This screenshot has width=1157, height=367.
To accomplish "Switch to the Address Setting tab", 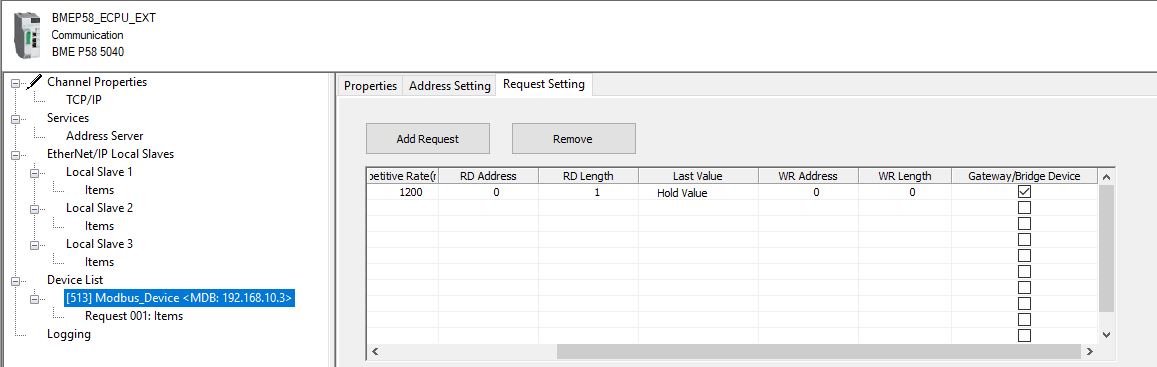I will (449, 86).
